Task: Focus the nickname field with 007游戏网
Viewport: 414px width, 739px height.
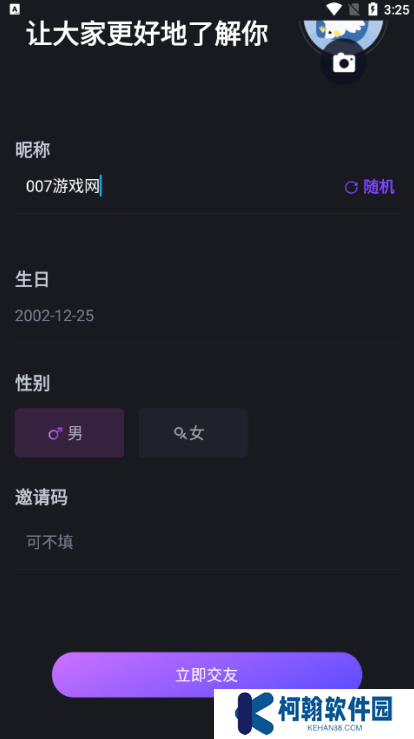Action: coord(179,187)
